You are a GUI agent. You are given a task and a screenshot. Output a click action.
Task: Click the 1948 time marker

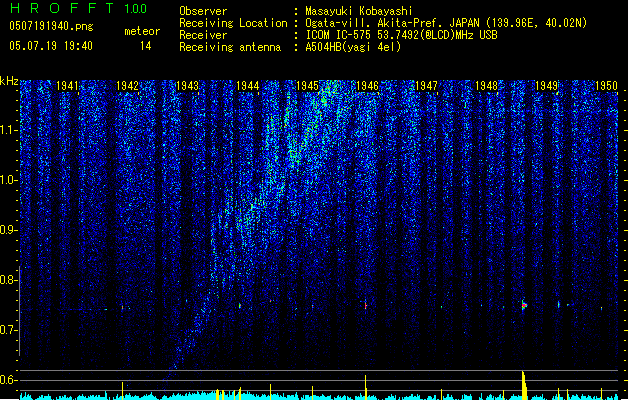click(x=487, y=86)
